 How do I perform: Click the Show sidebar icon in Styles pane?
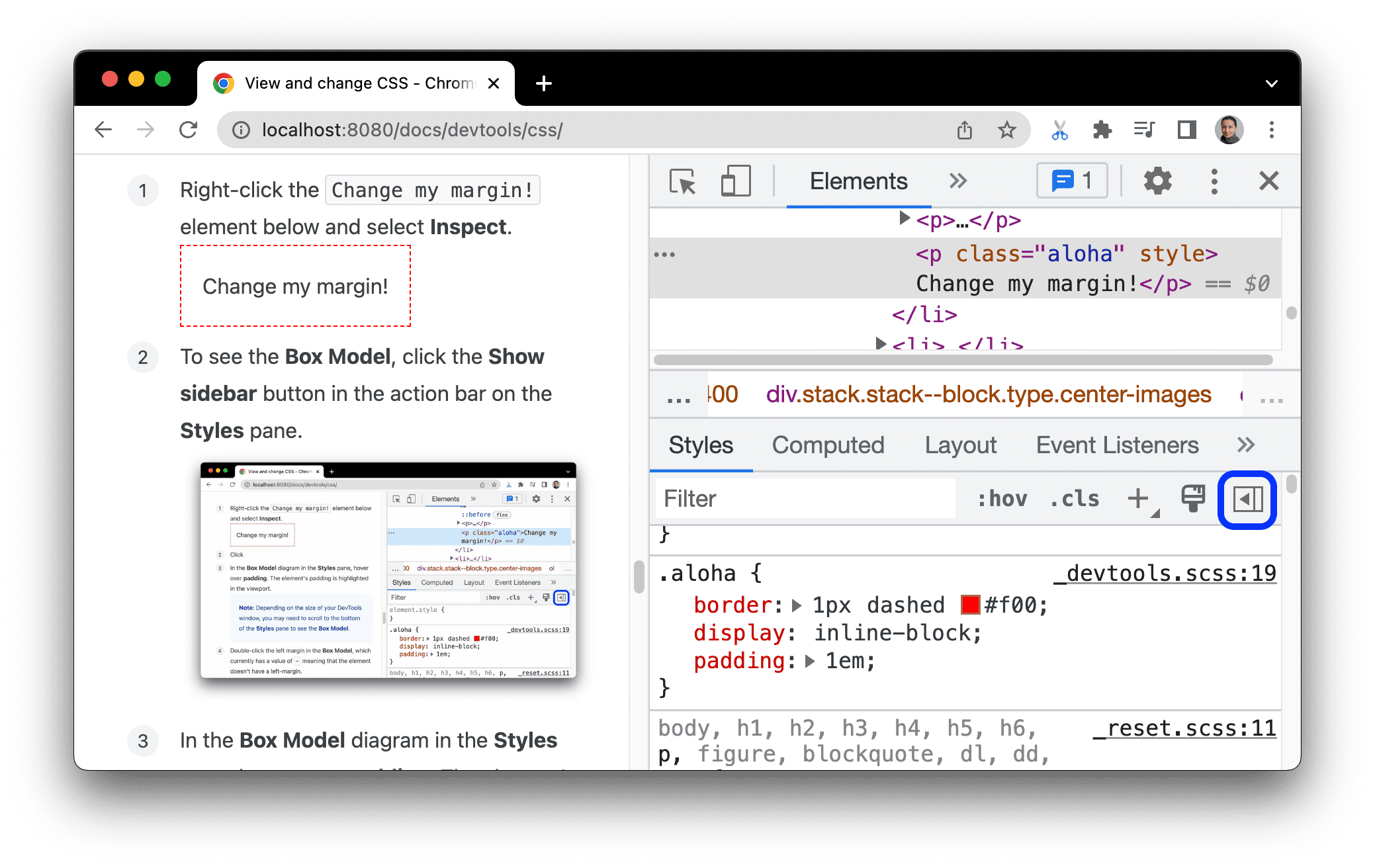pyautogui.click(x=1250, y=498)
